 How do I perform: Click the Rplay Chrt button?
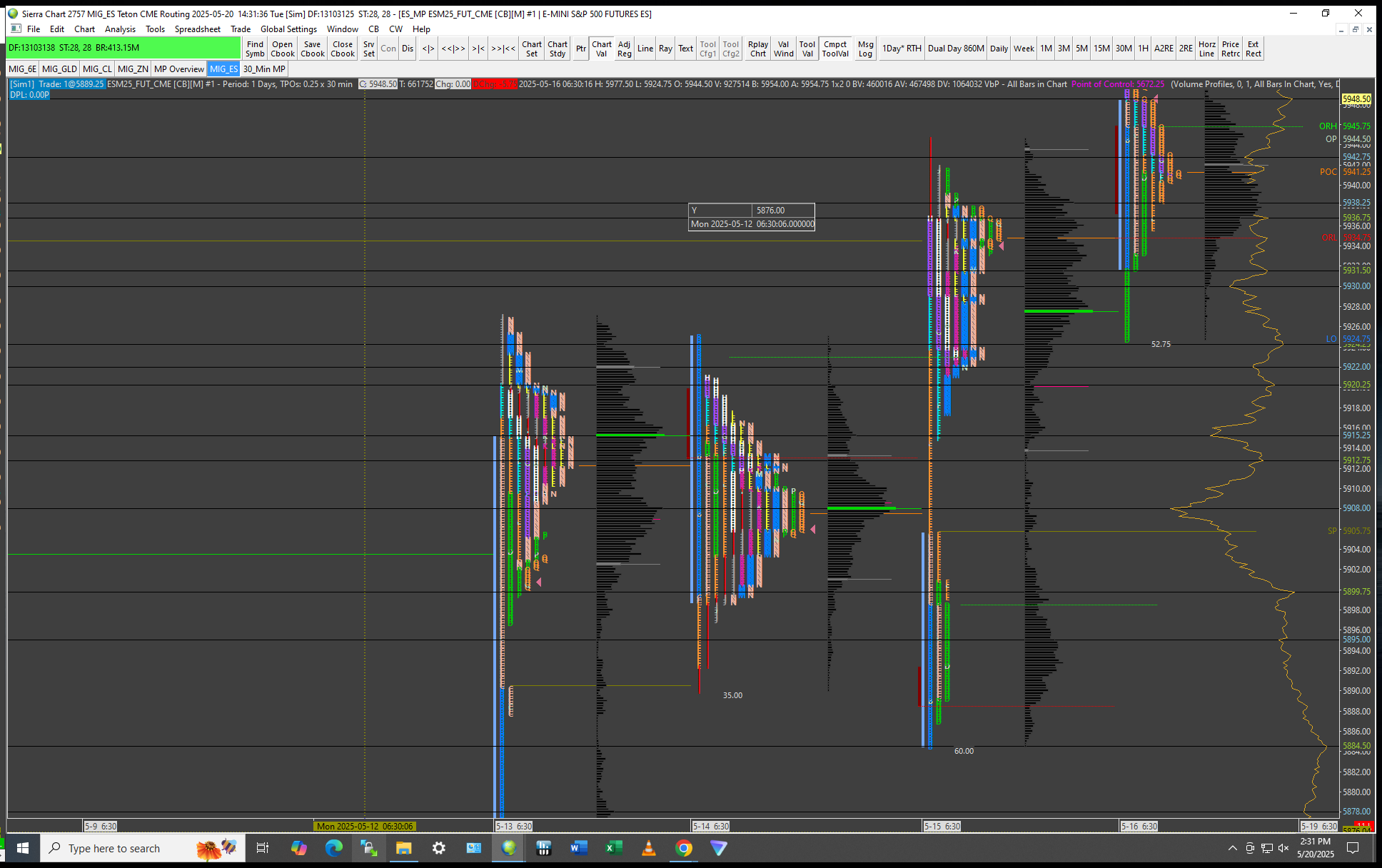(x=758, y=49)
